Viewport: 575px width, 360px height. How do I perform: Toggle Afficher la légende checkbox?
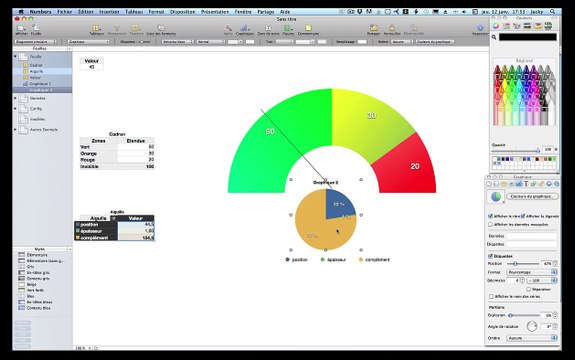tap(523, 216)
